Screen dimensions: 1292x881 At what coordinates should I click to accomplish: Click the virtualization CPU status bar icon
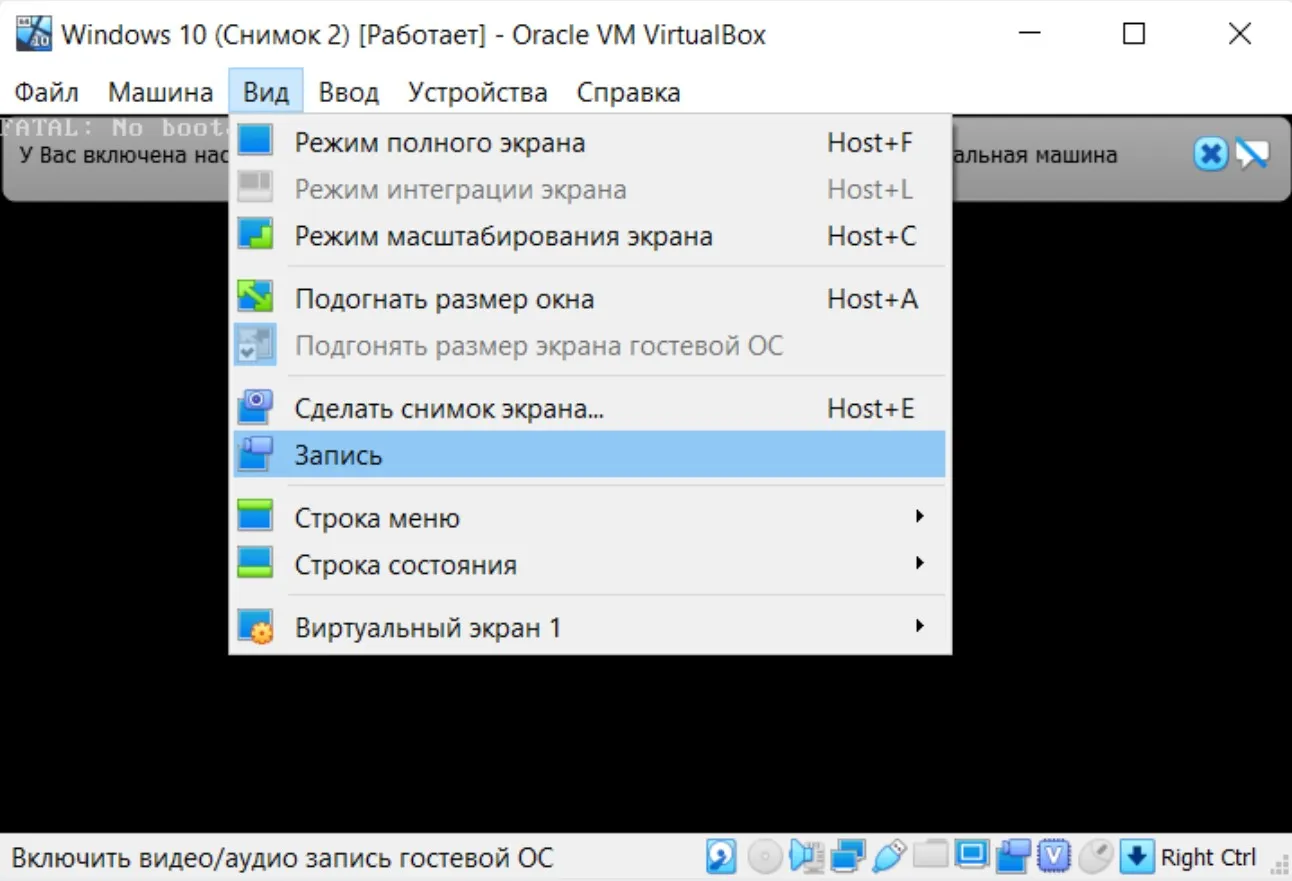tap(1055, 856)
